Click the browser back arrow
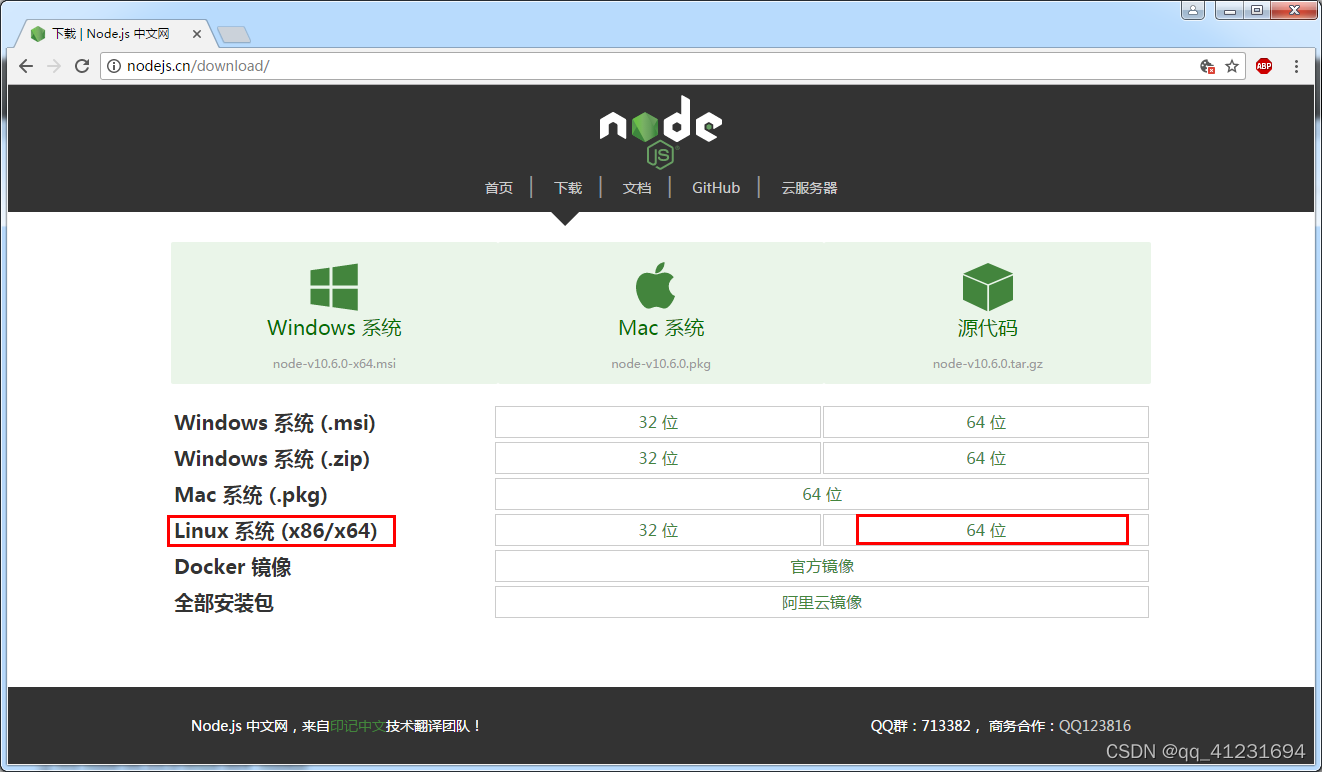The height and width of the screenshot is (772, 1322). click(x=25, y=66)
